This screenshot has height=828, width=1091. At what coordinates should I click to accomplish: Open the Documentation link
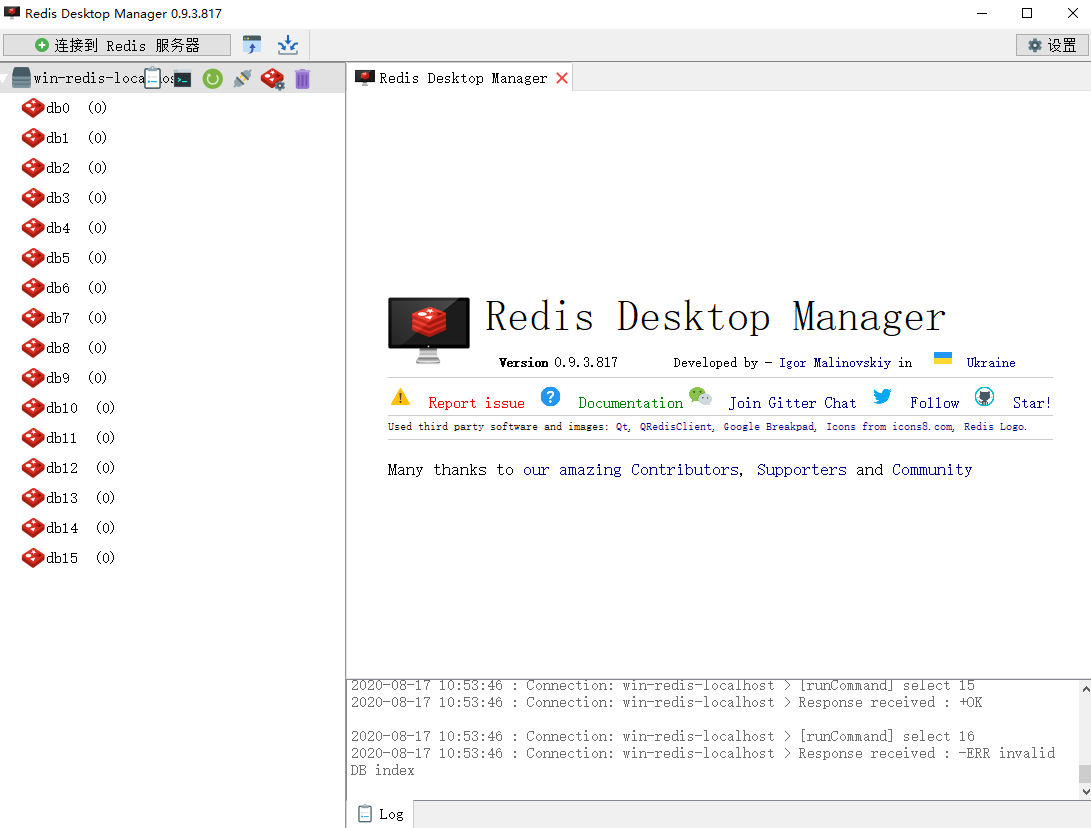[x=630, y=403]
